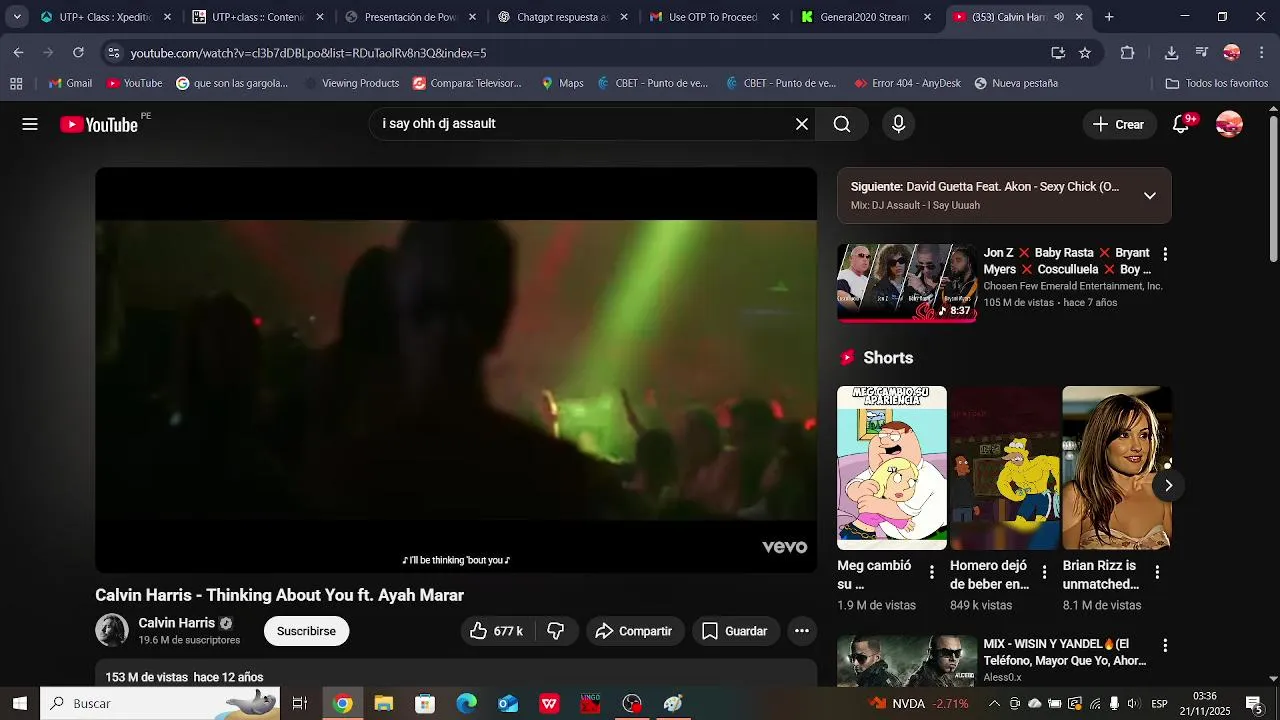Subscribe with the Suscribirse button
This screenshot has width=1280, height=720.
[306, 631]
